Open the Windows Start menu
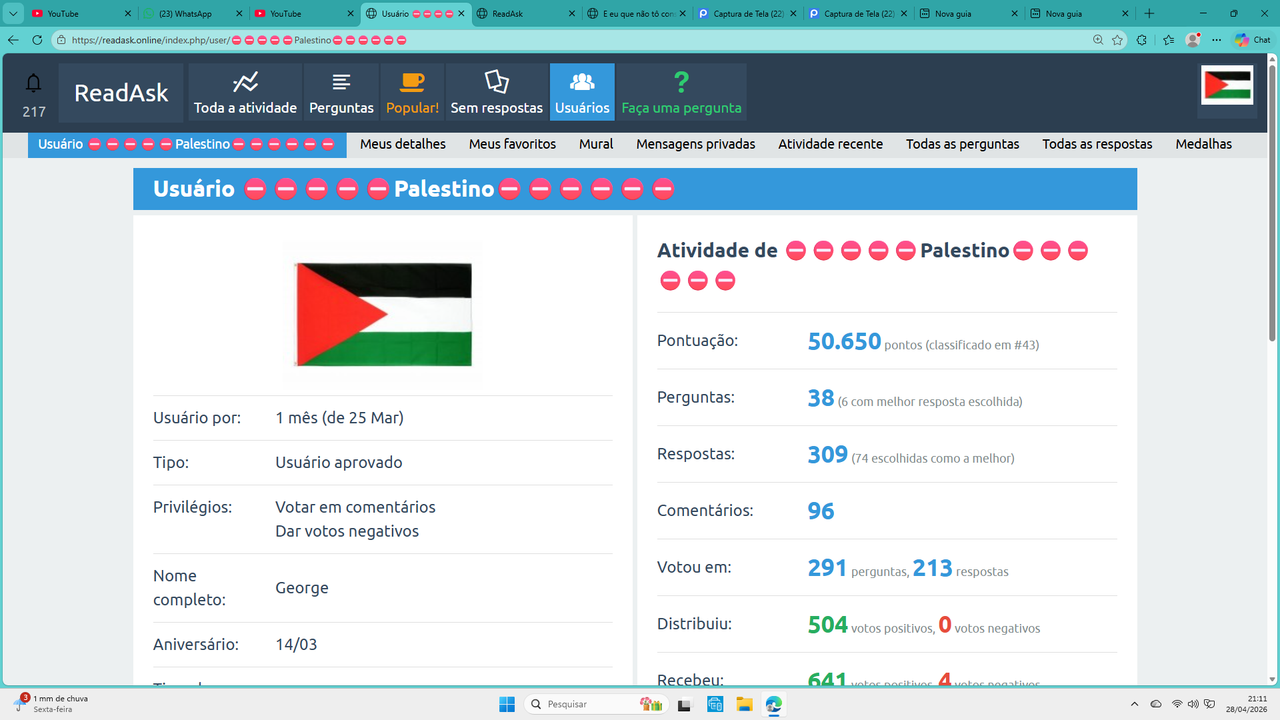Viewport: 1280px width, 720px height. (x=507, y=704)
